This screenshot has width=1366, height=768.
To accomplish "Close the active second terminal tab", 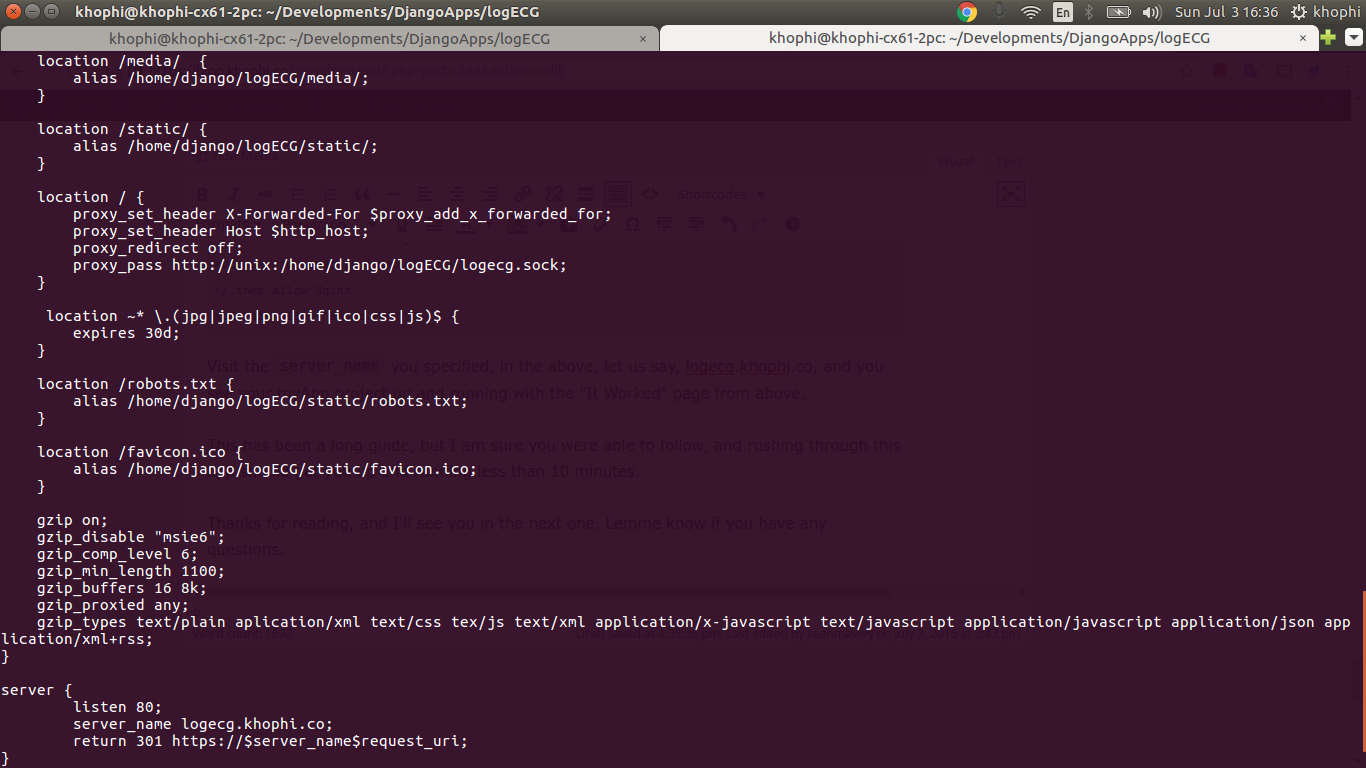I will [1304, 39].
